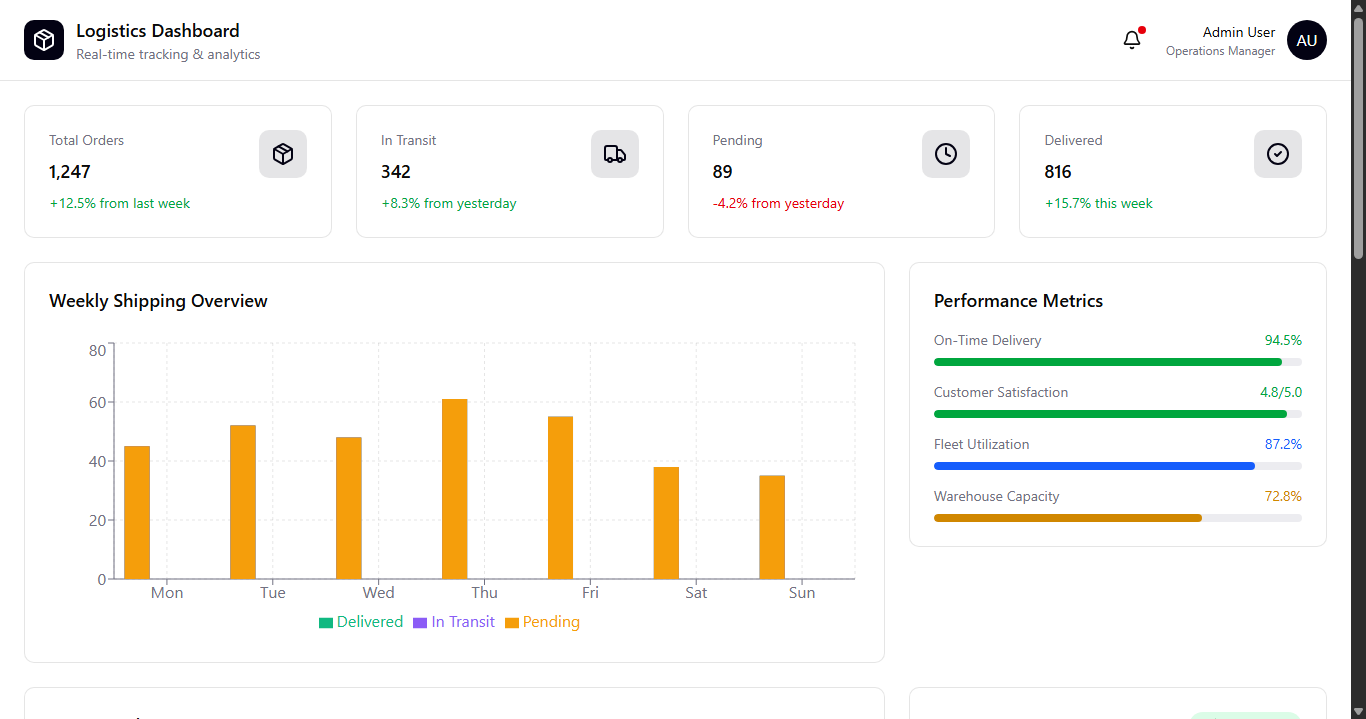Click the Logistics Dashboard package logo
This screenshot has height=719, width=1366.
coord(44,40)
